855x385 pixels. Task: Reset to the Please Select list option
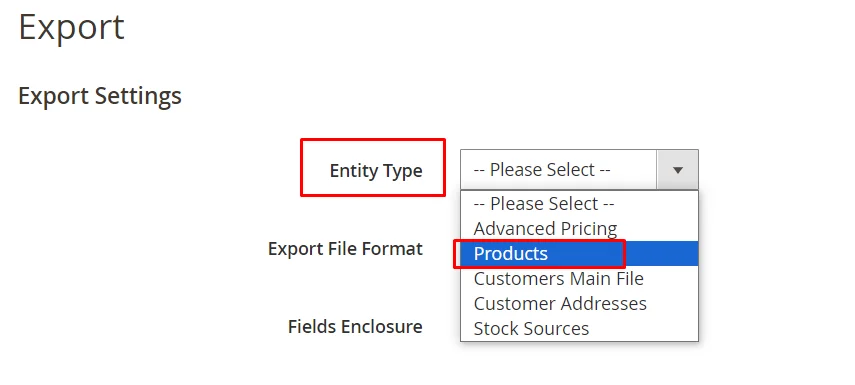point(579,204)
